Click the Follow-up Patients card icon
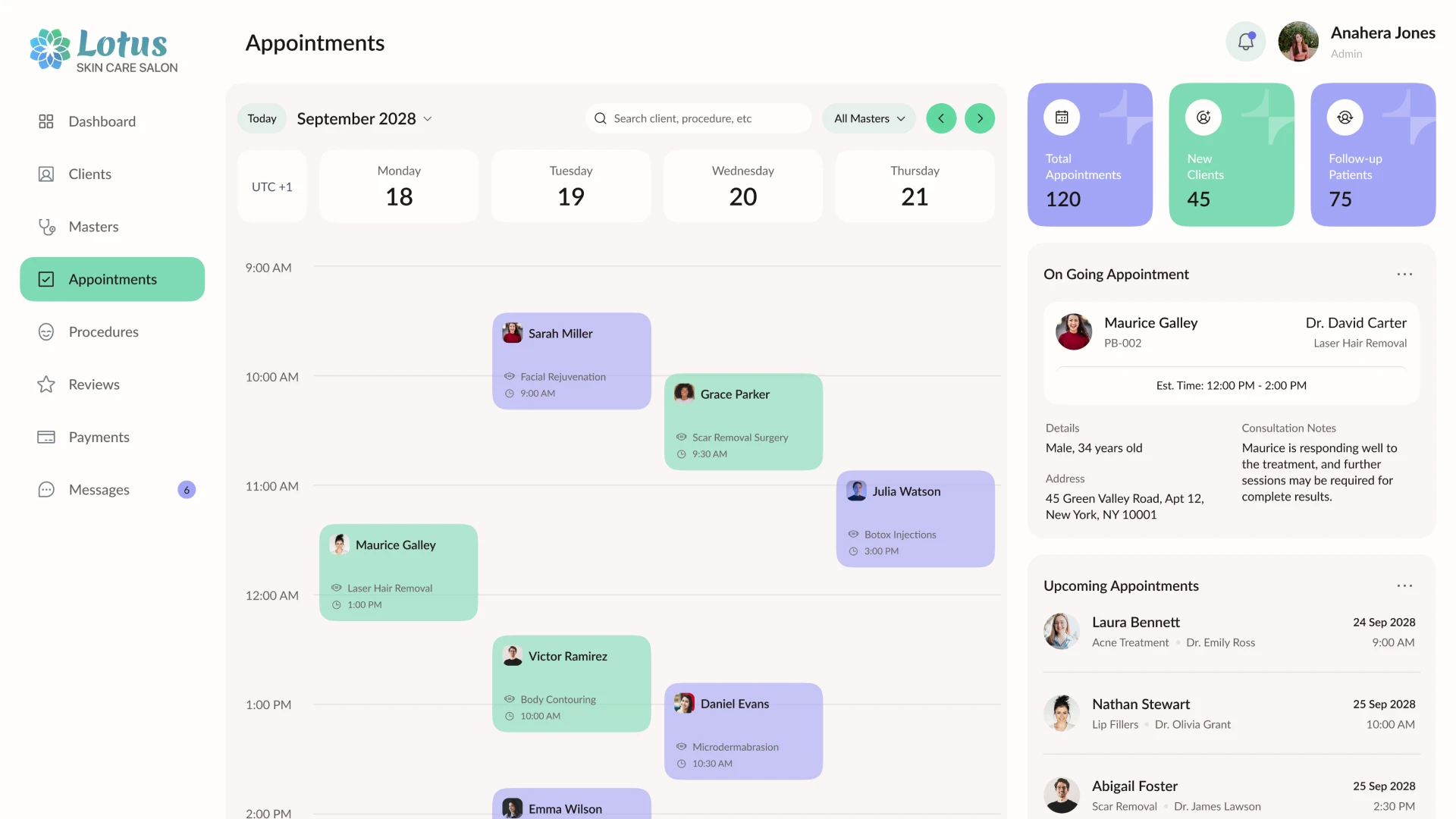Viewport: 1456px width, 819px height. (1345, 118)
